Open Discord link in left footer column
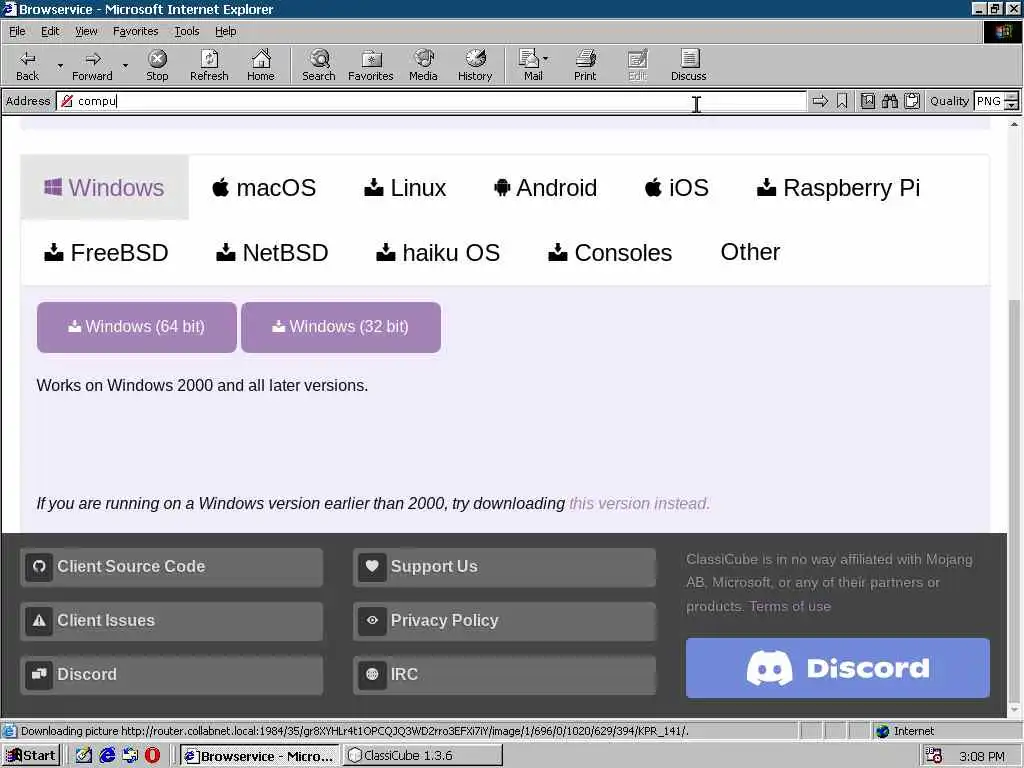 pos(172,675)
